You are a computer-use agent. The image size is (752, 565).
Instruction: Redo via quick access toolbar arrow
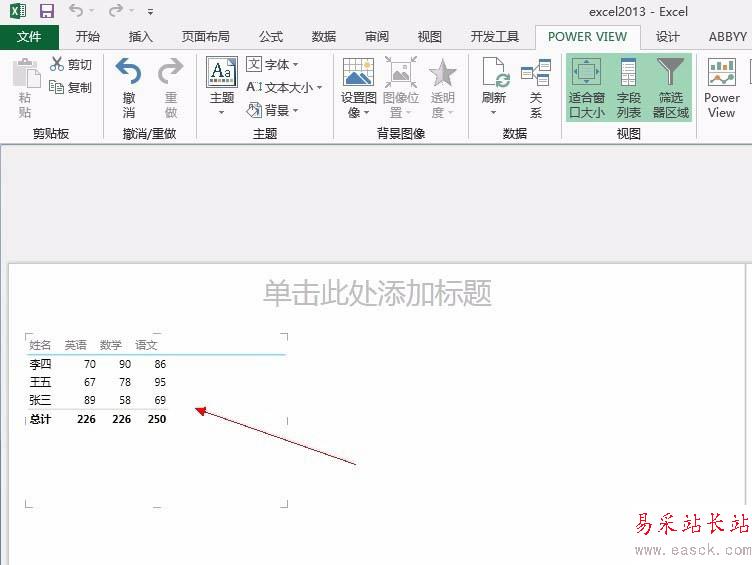(116, 11)
